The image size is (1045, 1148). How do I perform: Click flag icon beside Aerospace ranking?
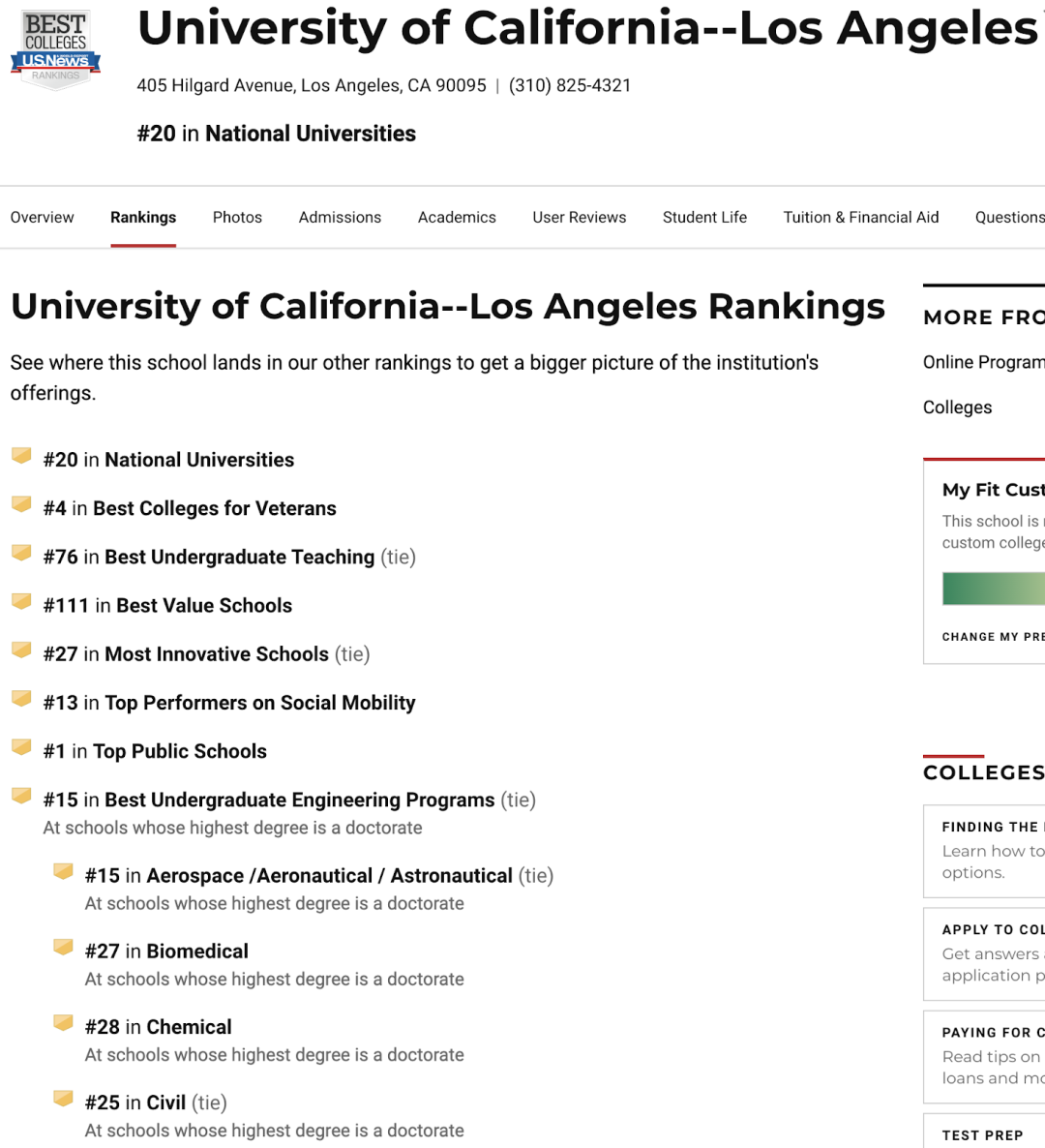tap(63, 871)
